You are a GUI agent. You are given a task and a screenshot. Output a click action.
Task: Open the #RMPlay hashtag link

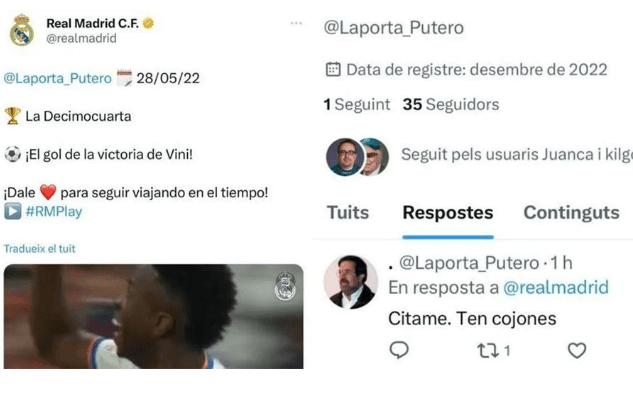click(x=54, y=211)
